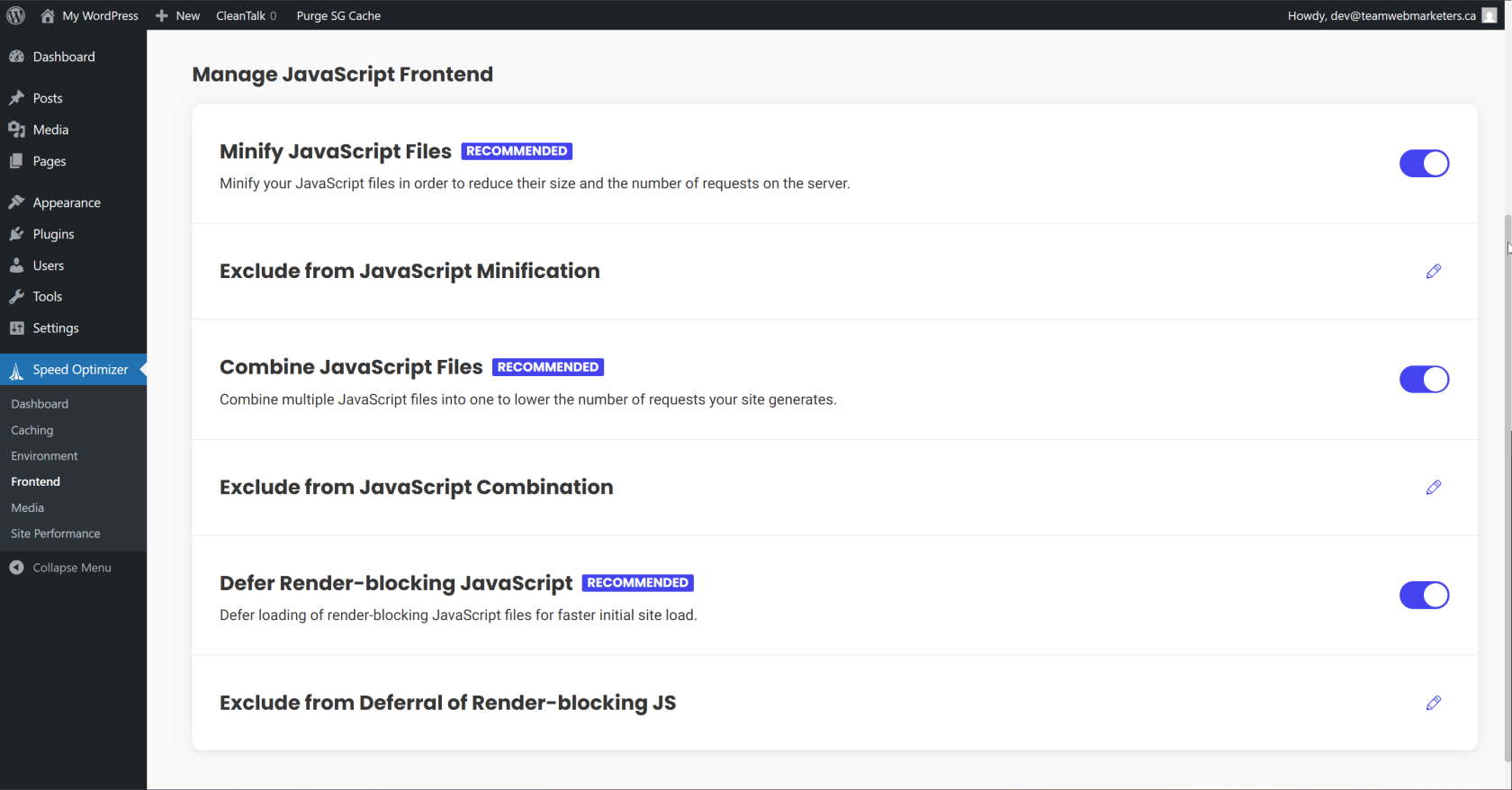Edit the JavaScript Minification exclusion list

[1433, 271]
